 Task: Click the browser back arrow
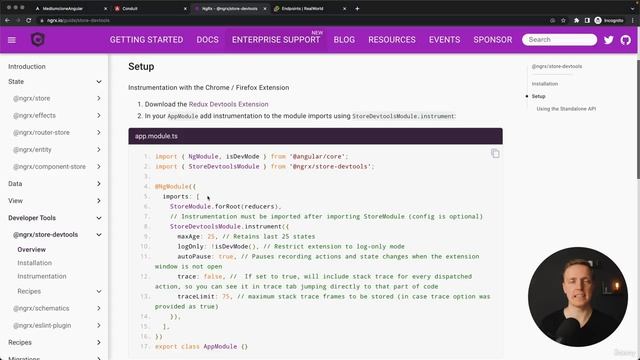[x=7, y=20]
